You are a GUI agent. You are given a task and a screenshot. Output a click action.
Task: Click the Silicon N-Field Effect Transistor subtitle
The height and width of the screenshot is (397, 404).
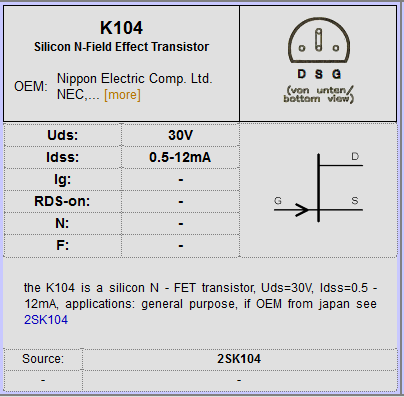[x=121, y=47]
